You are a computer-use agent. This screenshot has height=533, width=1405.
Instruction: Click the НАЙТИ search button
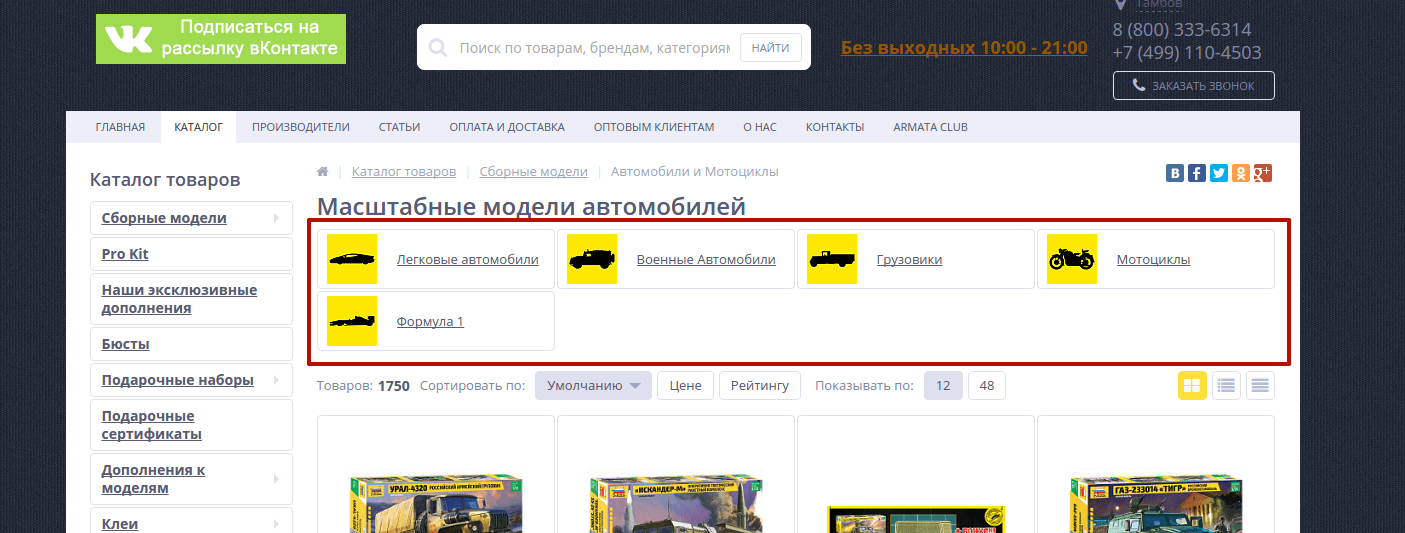770,47
